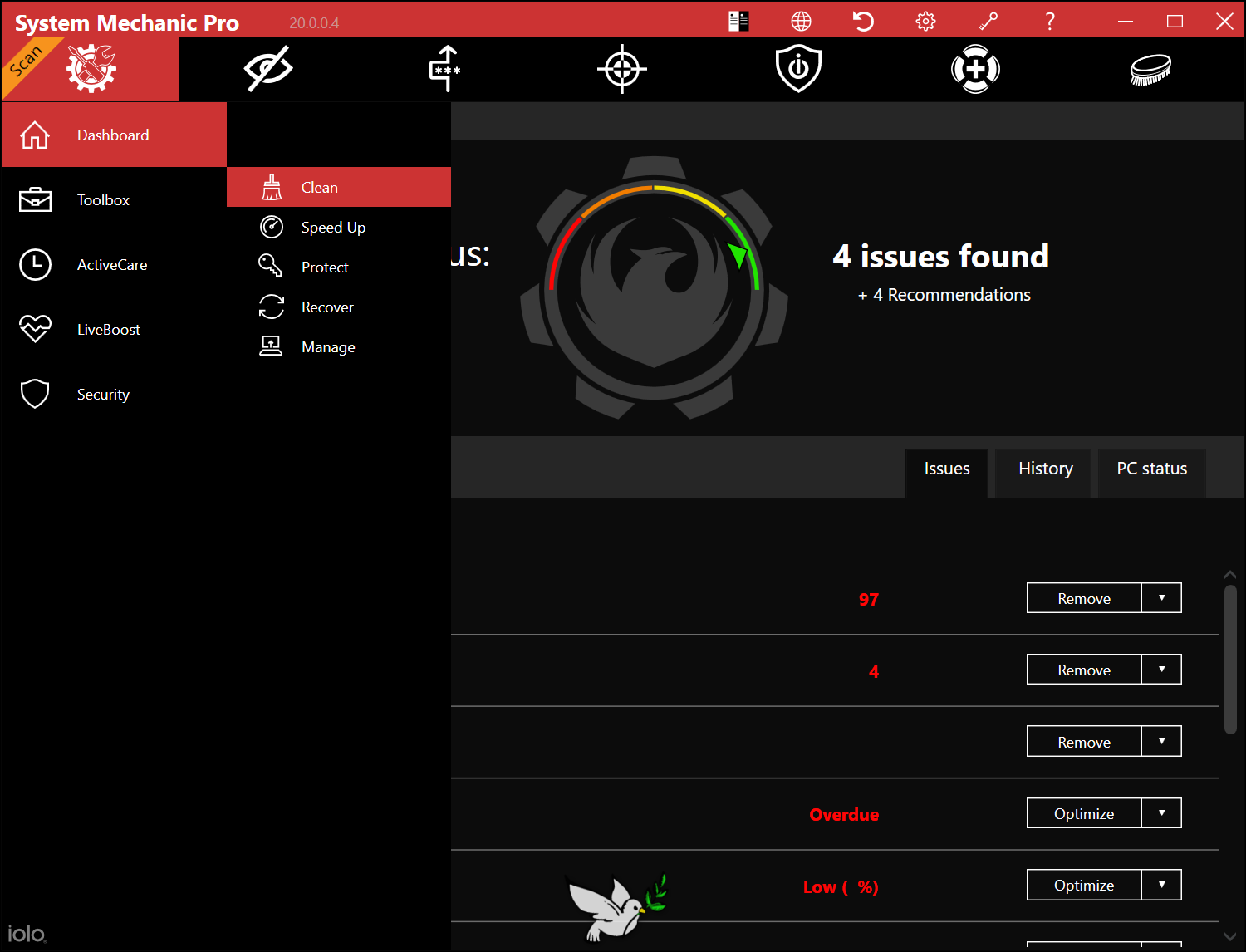The height and width of the screenshot is (952, 1246).
Task: Click the Clean broom icon
Action: click(x=272, y=187)
